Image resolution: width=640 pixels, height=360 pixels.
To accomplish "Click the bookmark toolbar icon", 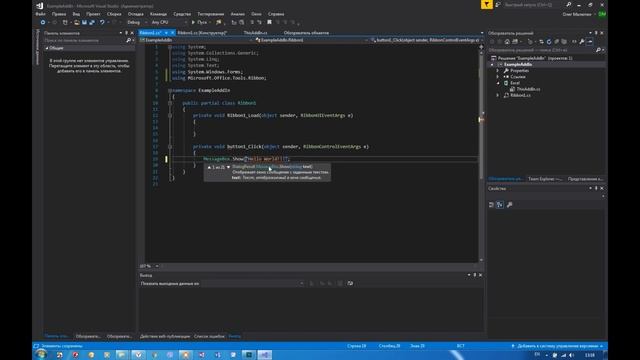I will pyautogui.click(x=269, y=22).
